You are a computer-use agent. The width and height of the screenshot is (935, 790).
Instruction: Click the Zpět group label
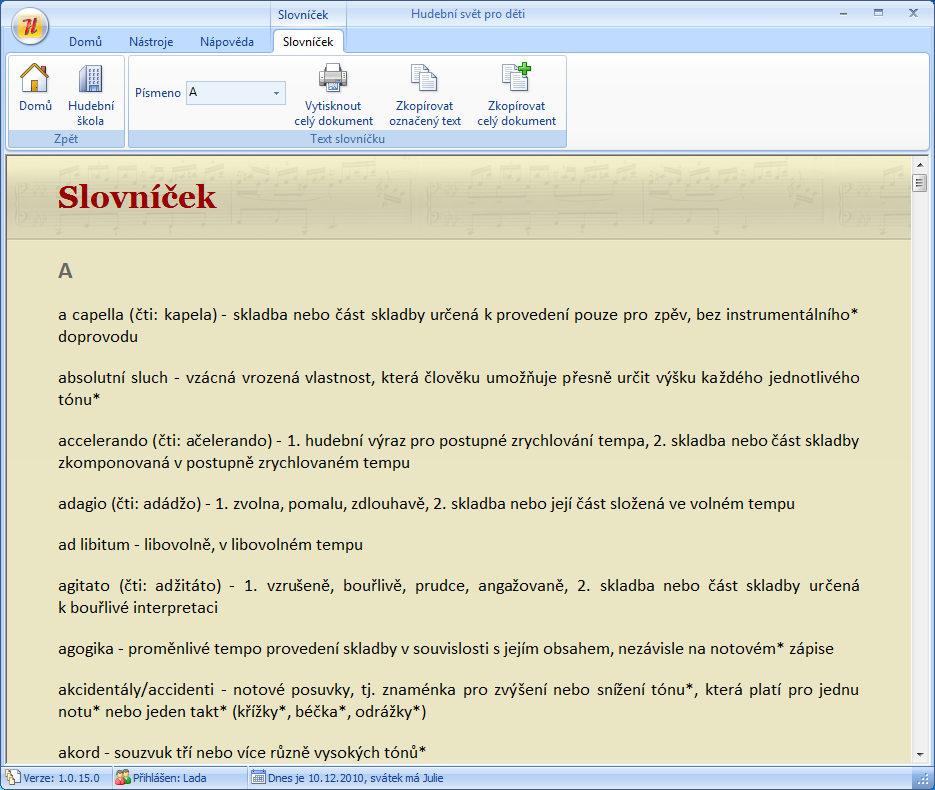point(66,139)
